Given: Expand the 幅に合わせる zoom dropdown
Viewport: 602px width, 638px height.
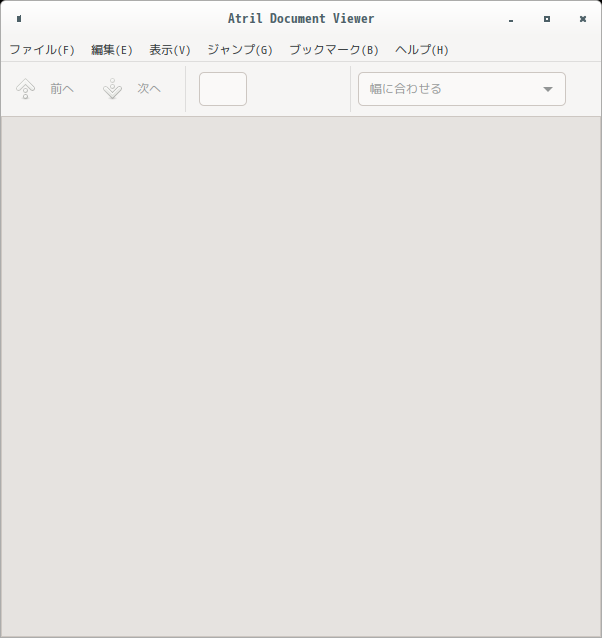Looking at the screenshot, I should (x=462, y=89).
